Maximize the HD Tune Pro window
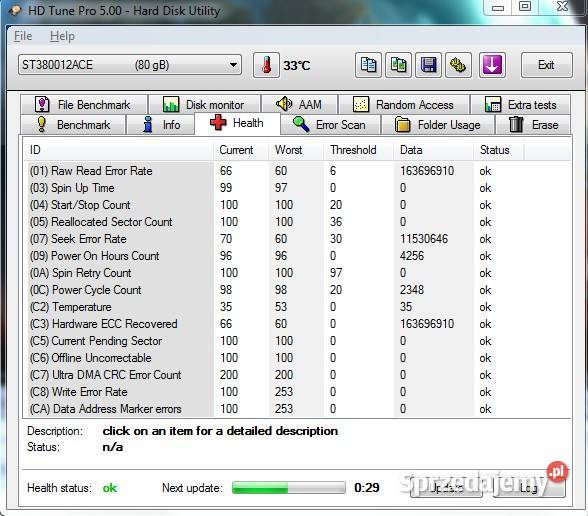Viewport: 588px width, 516px height. (525, 7)
